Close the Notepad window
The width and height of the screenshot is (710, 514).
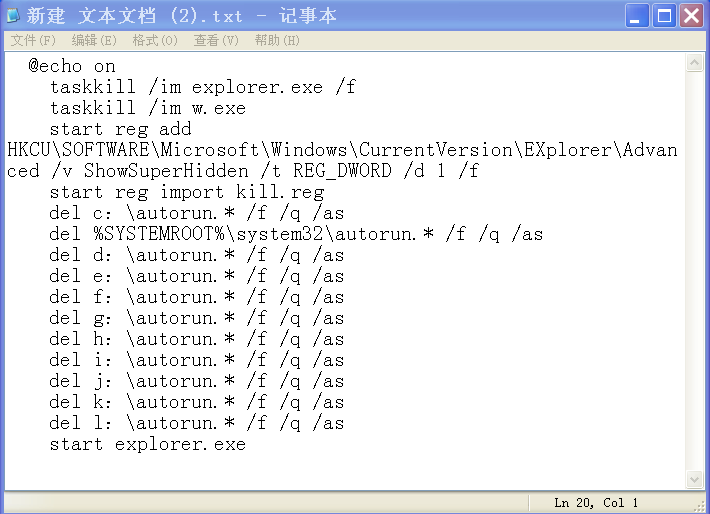click(691, 16)
